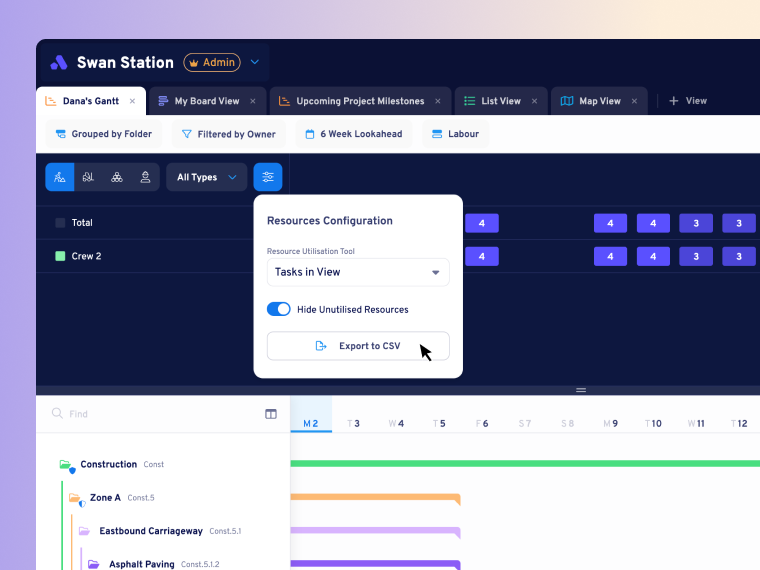Select the T 3 day header
The width and height of the screenshot is (760, 570).
[x=353, y=423]
